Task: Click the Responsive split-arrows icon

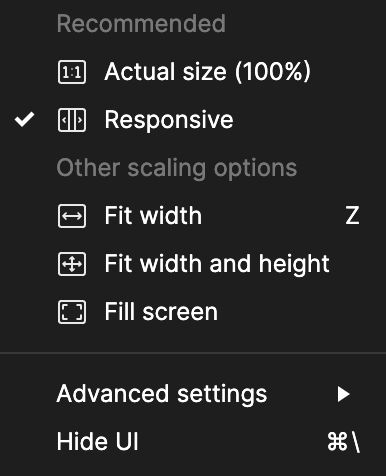Action: click(72, 120)
